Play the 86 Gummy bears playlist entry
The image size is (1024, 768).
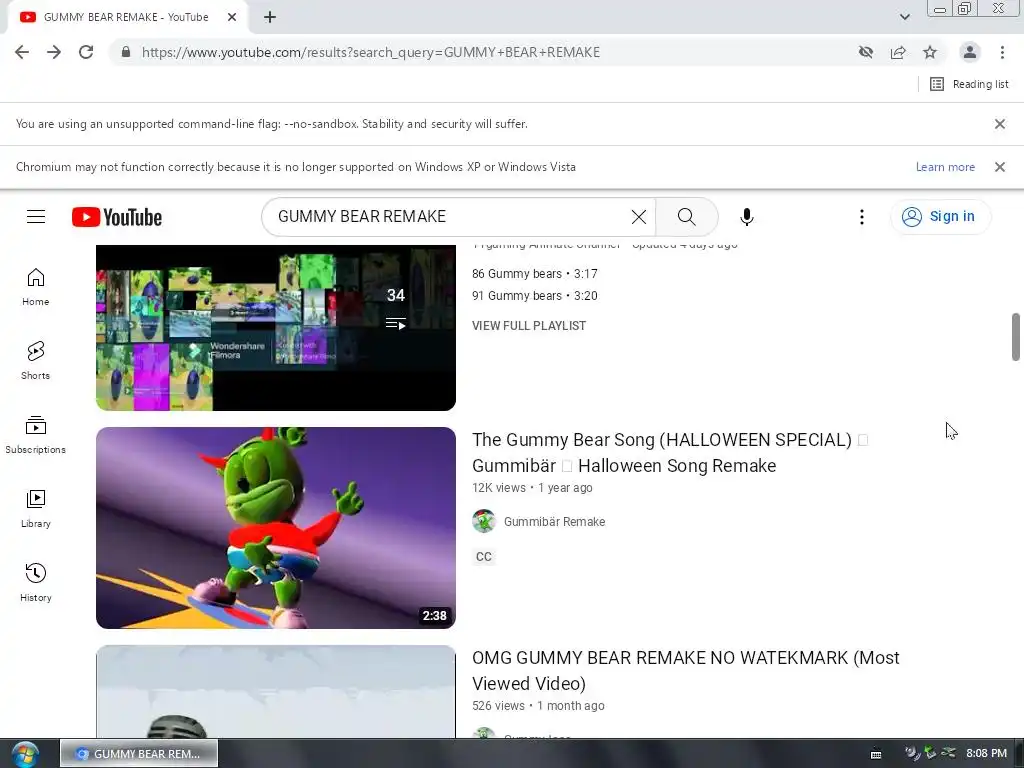tap(535, 274)
